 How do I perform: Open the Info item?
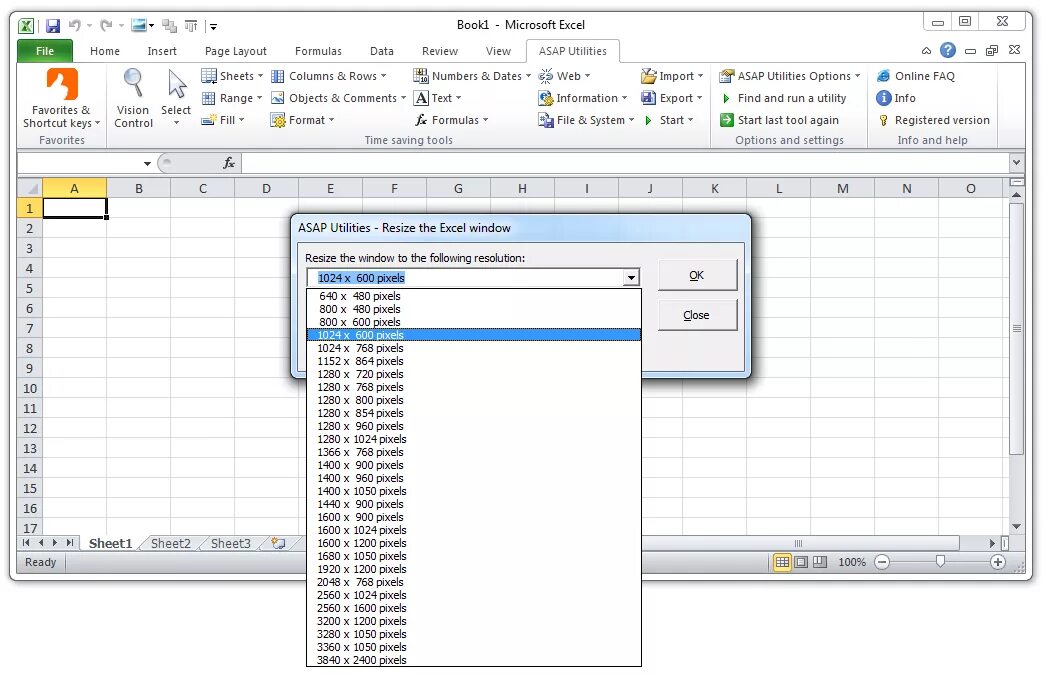pos(896,98)
